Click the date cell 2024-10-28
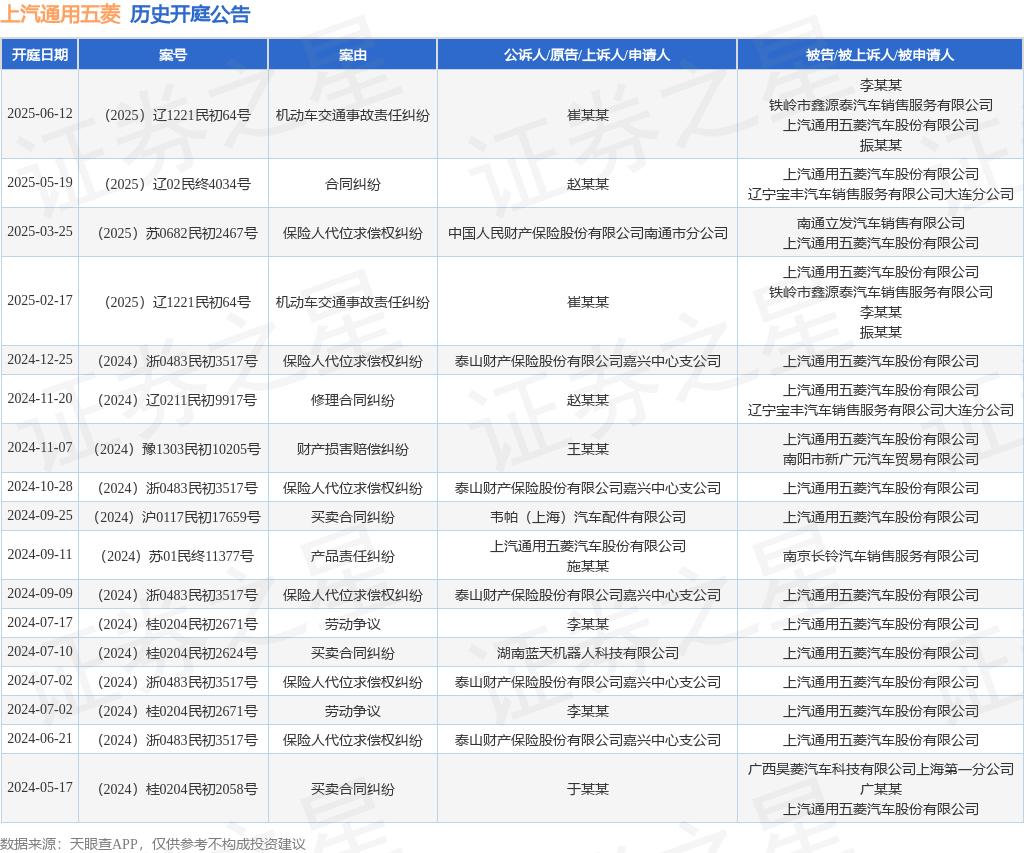Screen dimensions: 1024x853 (x=40, y=487)
